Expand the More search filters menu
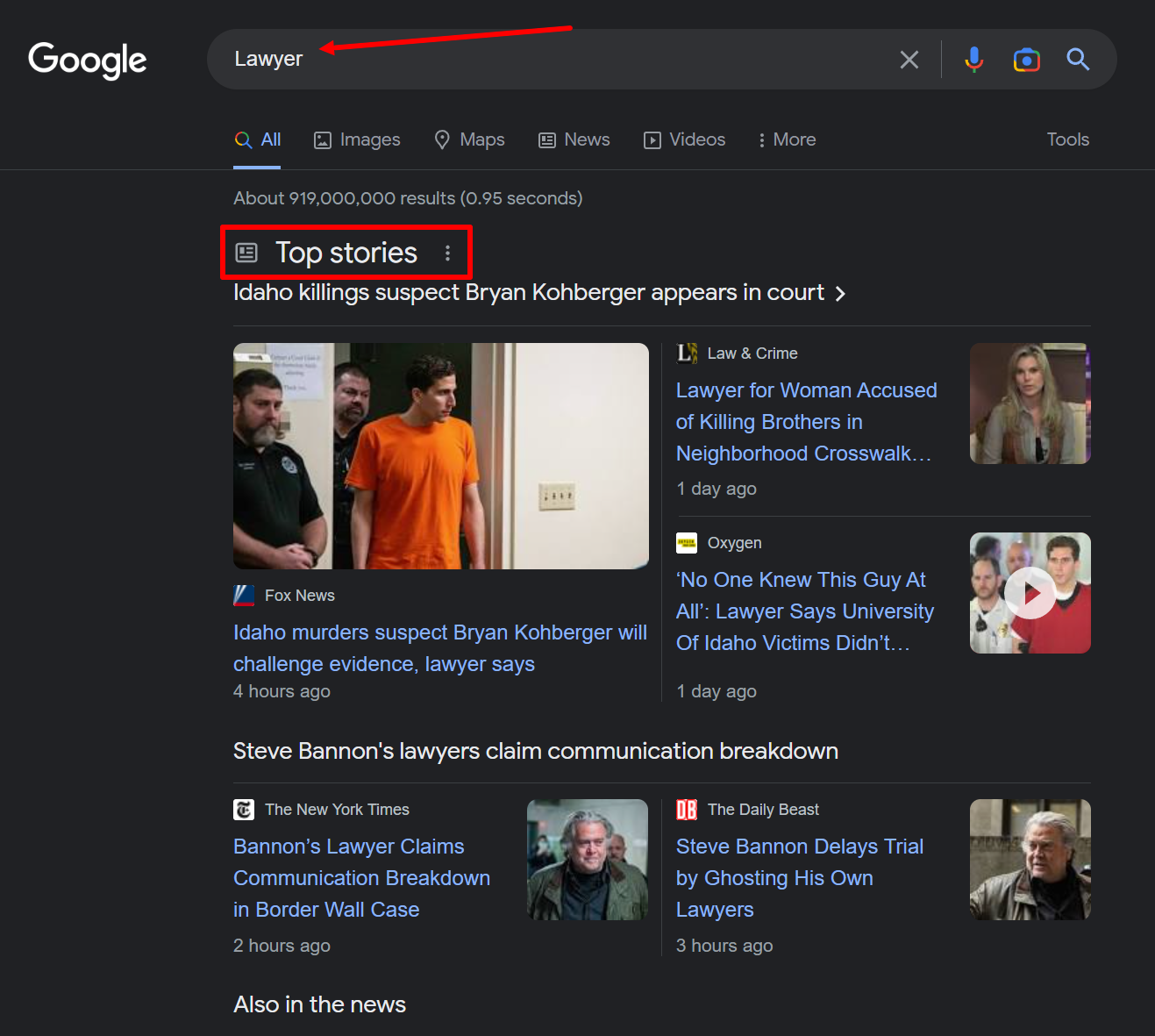 coord(787,139)
